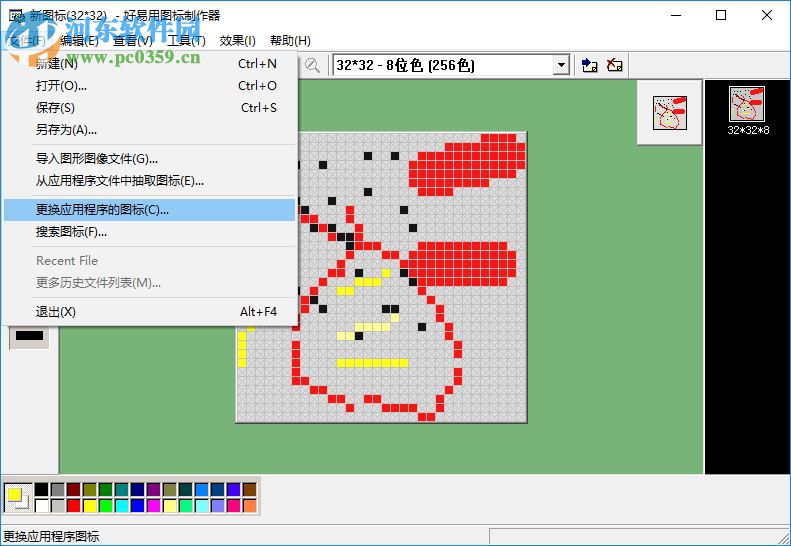Open the 工具(T) menu

[186, 41]
